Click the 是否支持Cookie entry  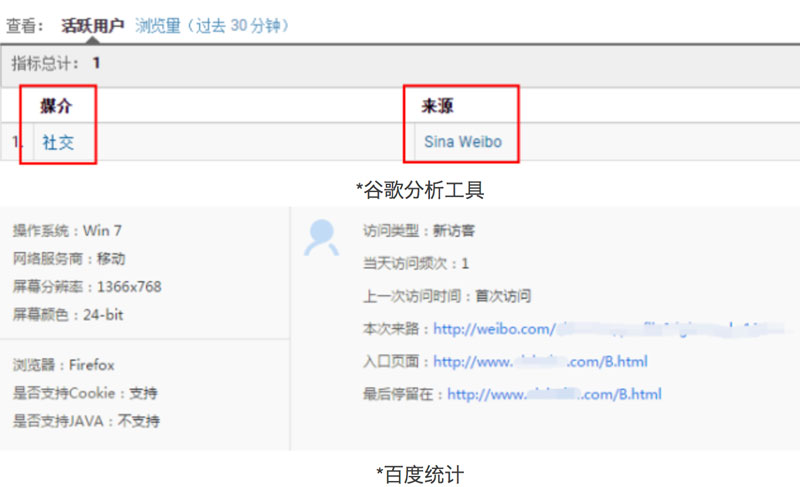tap(85, 392)
